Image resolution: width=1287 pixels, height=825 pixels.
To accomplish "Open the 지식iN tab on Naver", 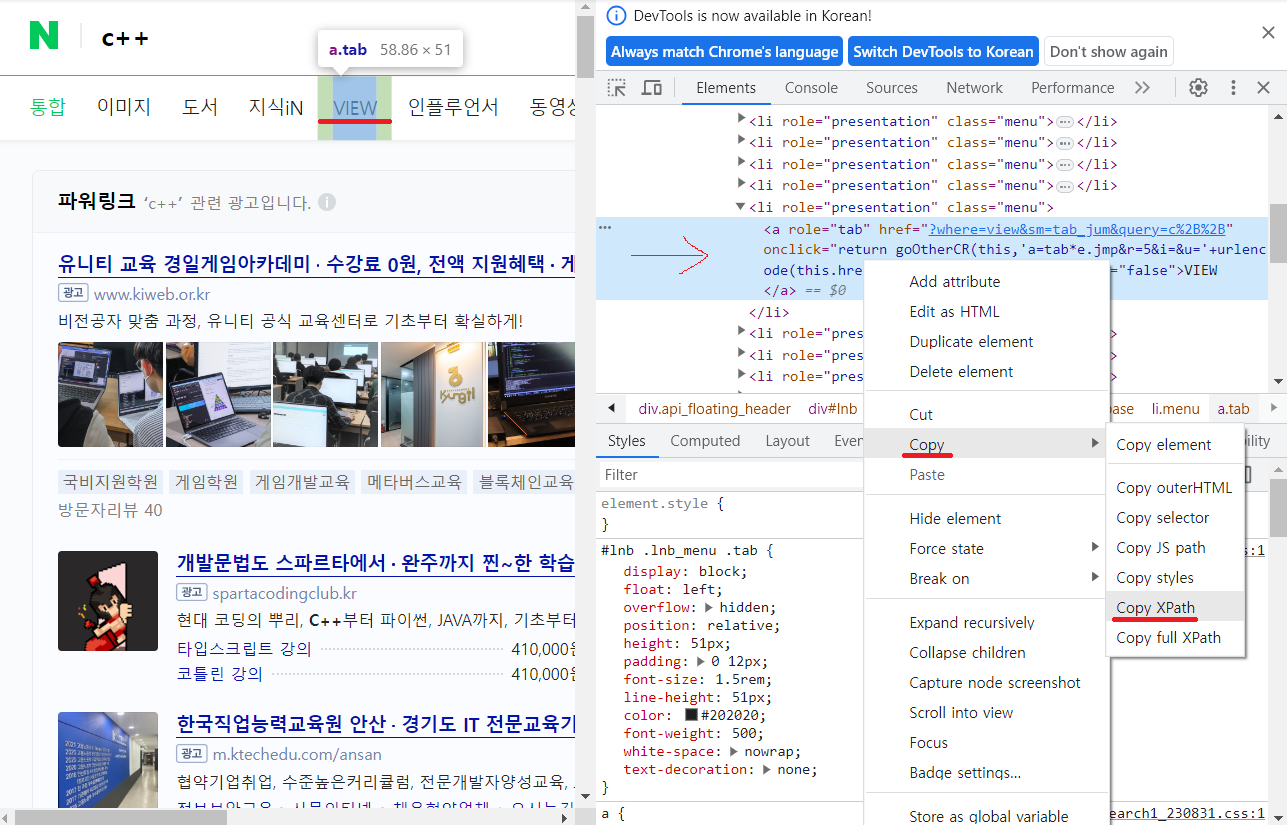I will (x=276, y=107).
